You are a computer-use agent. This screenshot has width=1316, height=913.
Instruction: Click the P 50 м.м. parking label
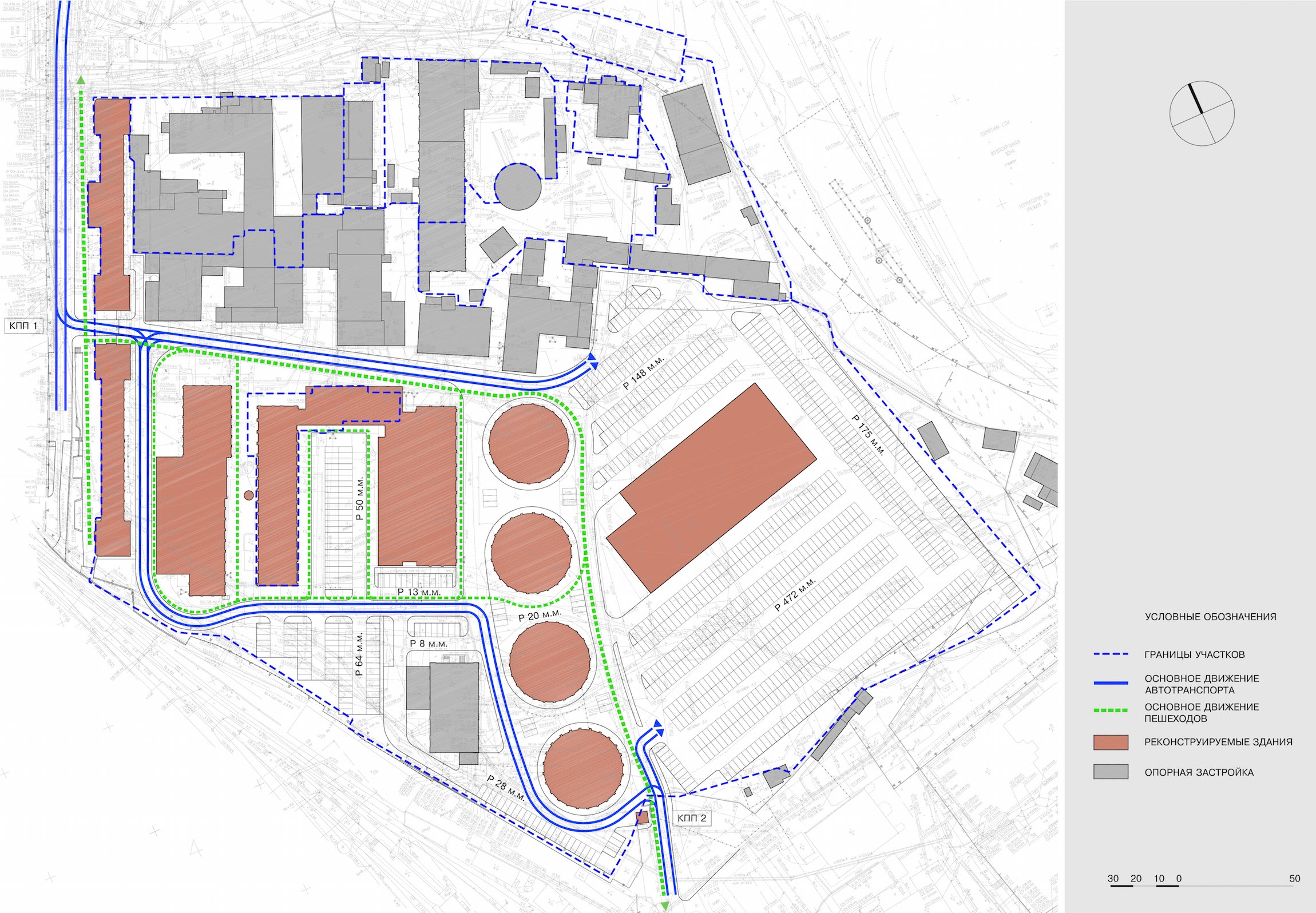click(359, 498)
